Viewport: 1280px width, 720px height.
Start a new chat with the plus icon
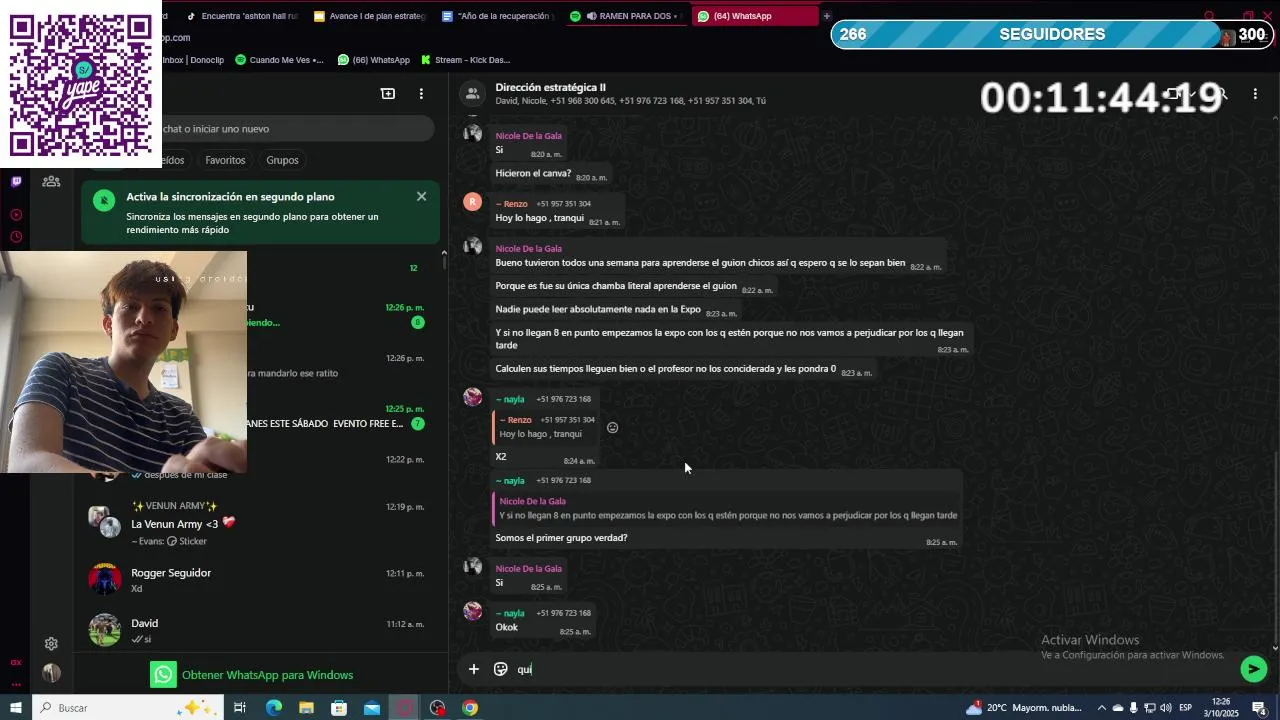(x=388, y=94)
